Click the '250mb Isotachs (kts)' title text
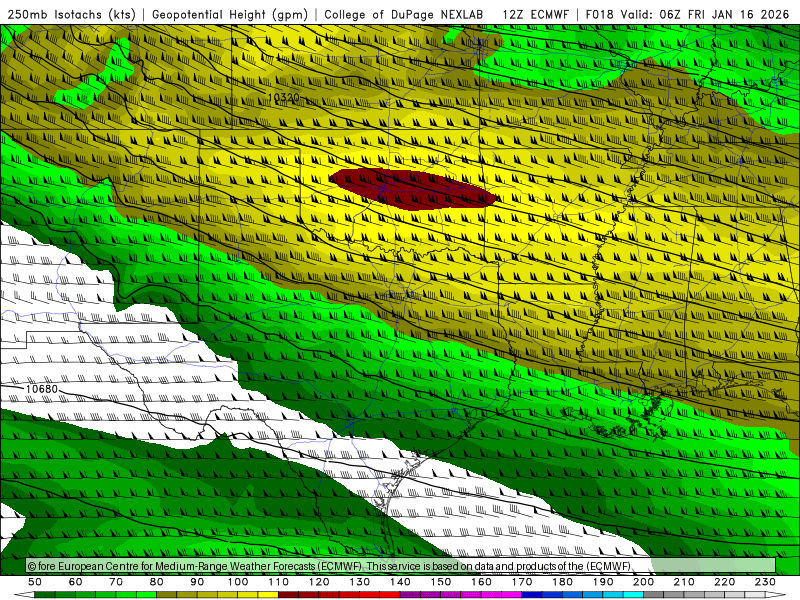 click(x=72, y=14)
